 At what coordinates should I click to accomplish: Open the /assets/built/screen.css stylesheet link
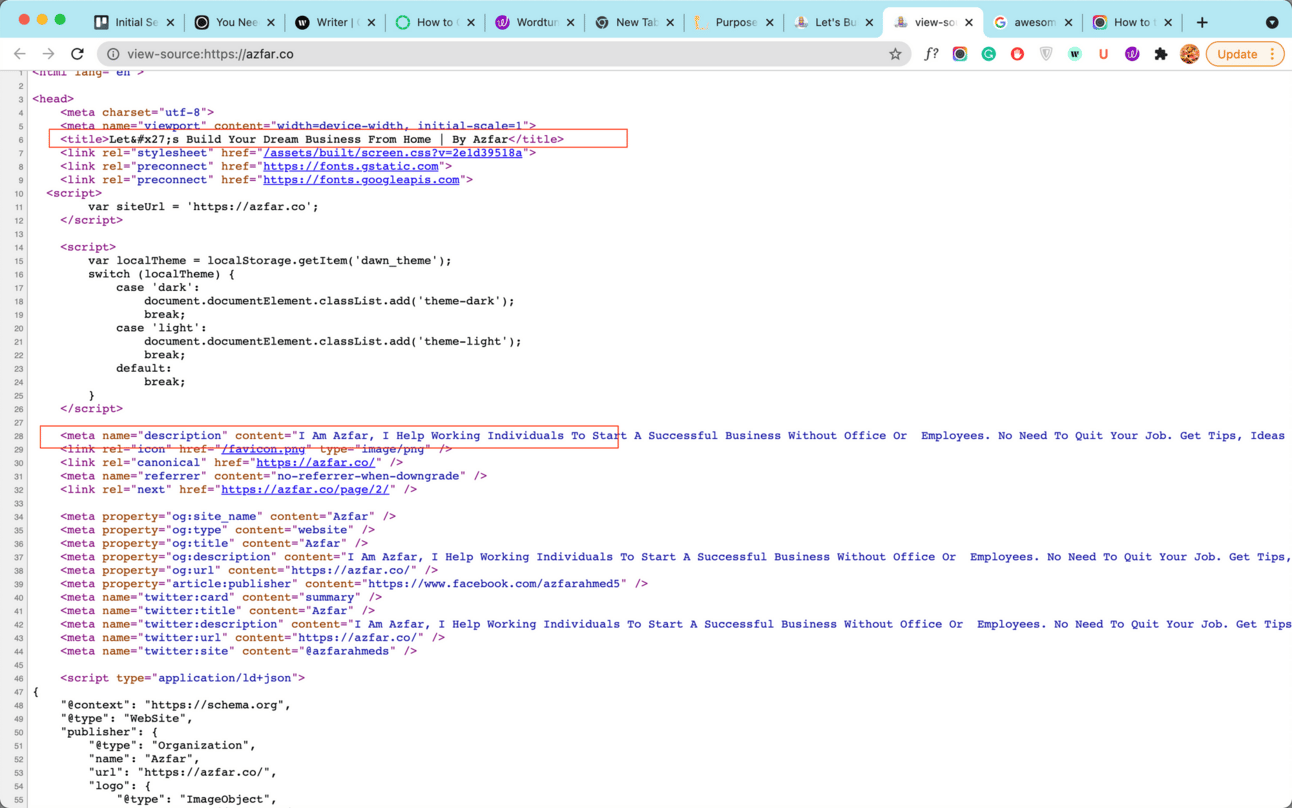[392, 153]
